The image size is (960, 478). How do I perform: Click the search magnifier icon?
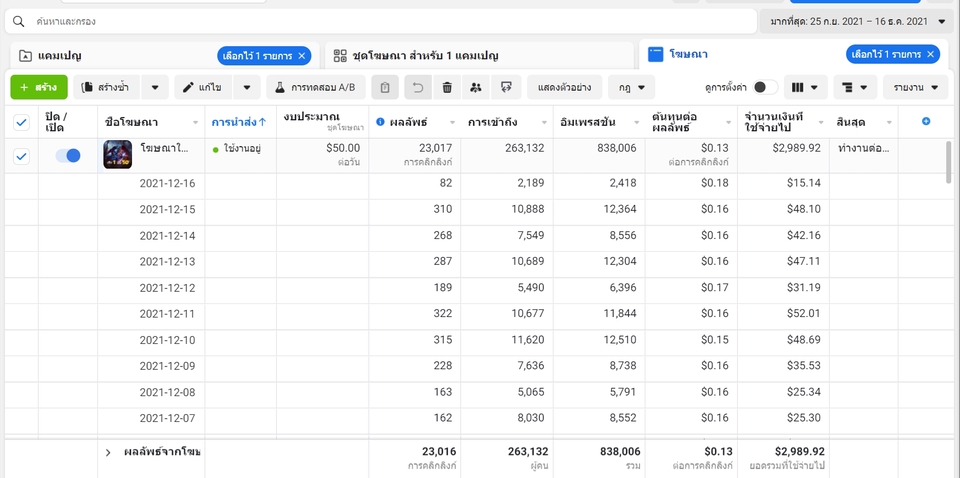18,21
